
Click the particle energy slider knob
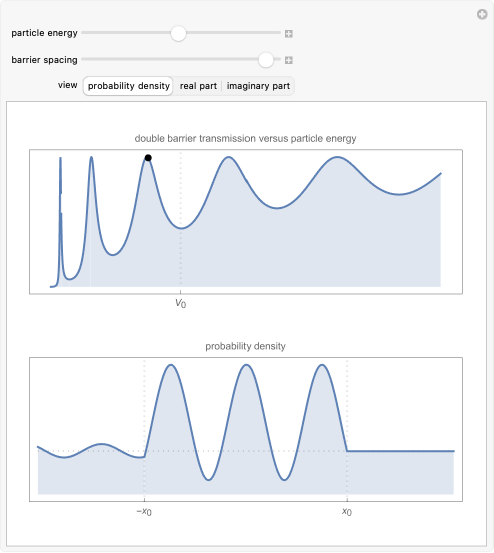coord(178,33)
